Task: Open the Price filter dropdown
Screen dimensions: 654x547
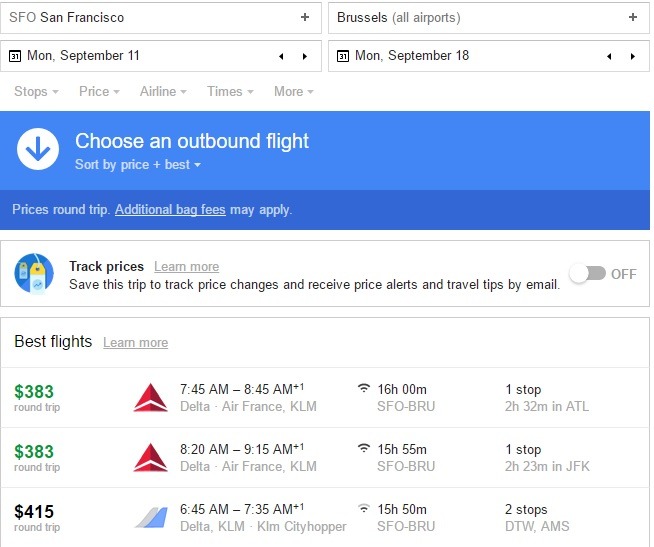Action: click(99, 91)
